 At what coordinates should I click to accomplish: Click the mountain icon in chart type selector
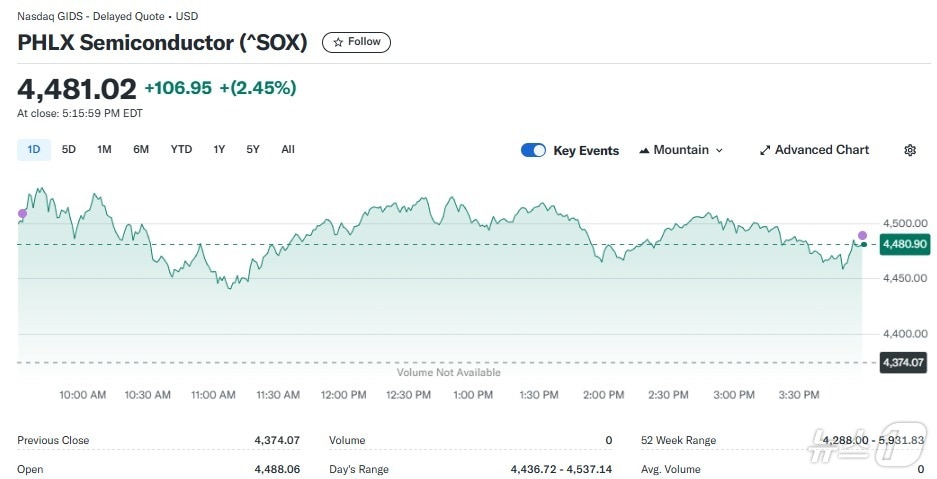[x=643, y=150]
